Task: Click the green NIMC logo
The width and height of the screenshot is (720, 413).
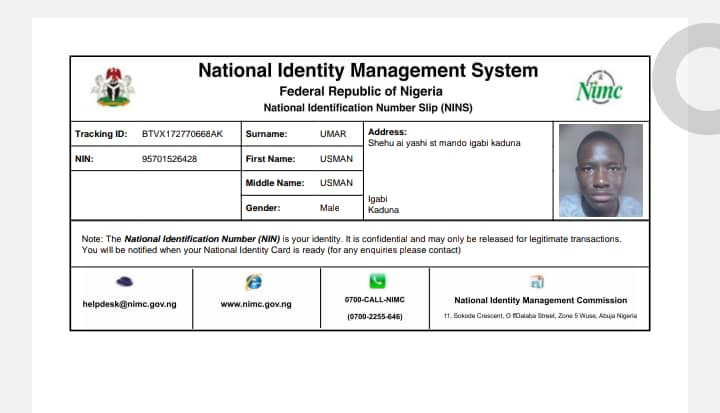Action: point(599,88)
